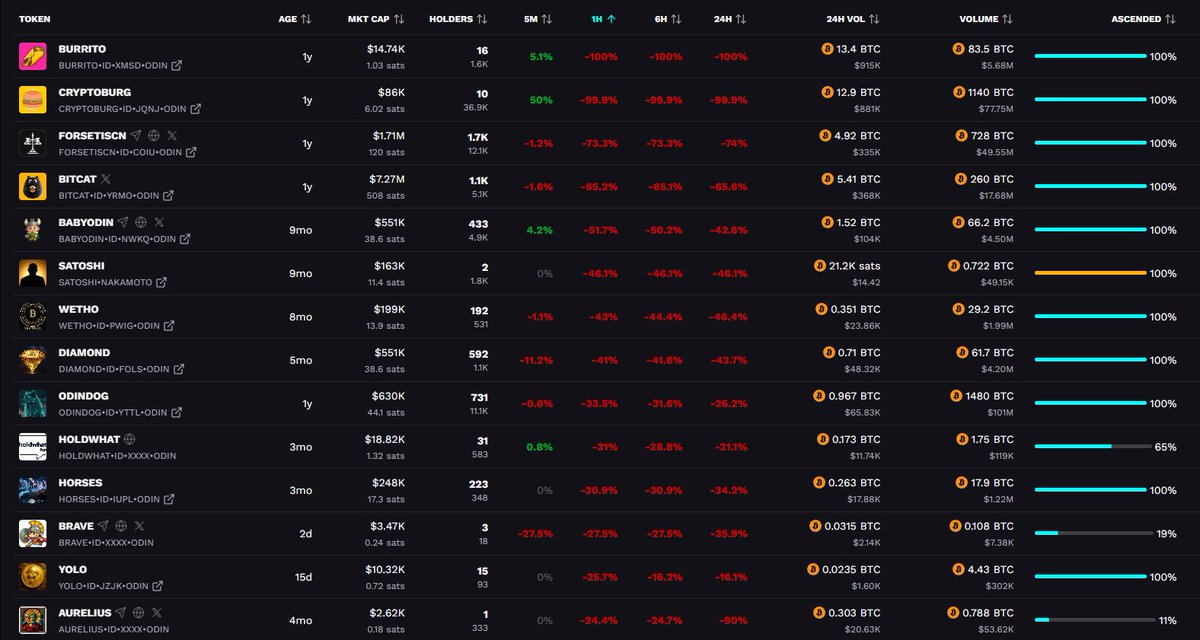Open HOLDWHAT website globe icon
This screenshot has height=640, width=1200.
pos(130,438)
